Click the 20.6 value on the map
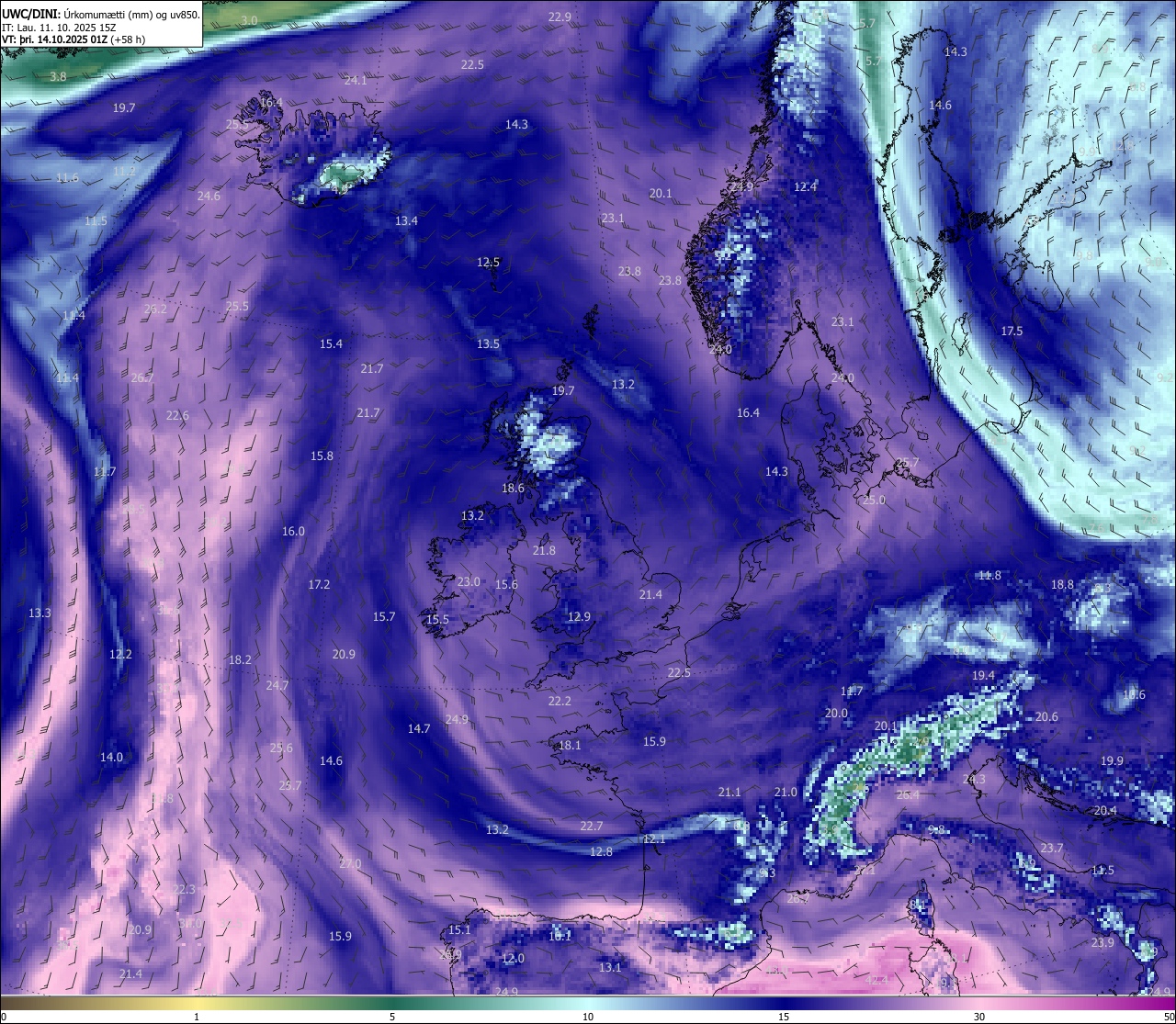This screenshot has width=1176, height=1024. click(1046, 716)
